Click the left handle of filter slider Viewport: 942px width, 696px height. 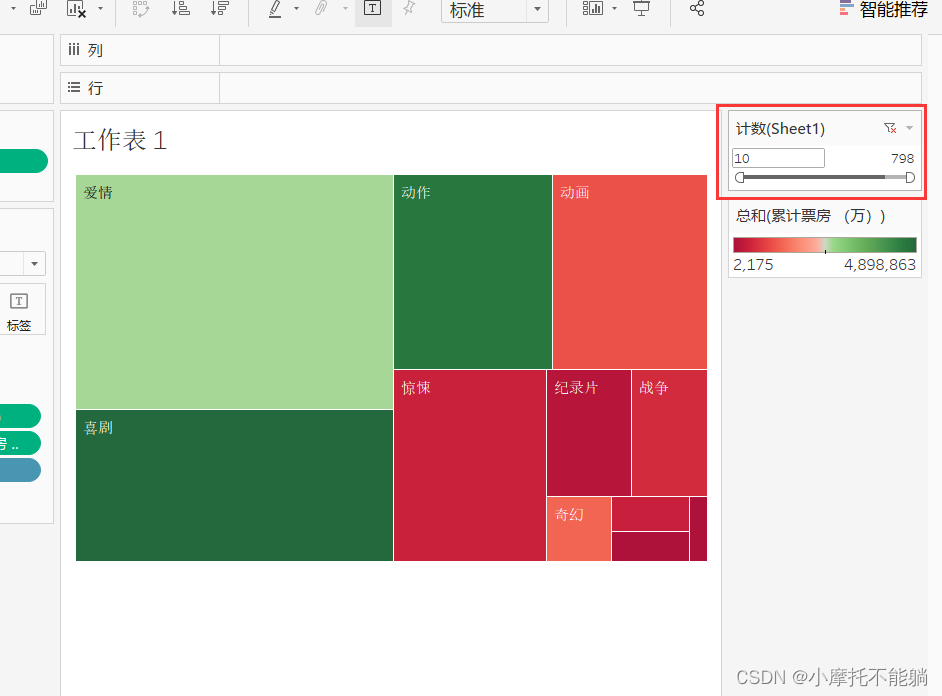740,177
